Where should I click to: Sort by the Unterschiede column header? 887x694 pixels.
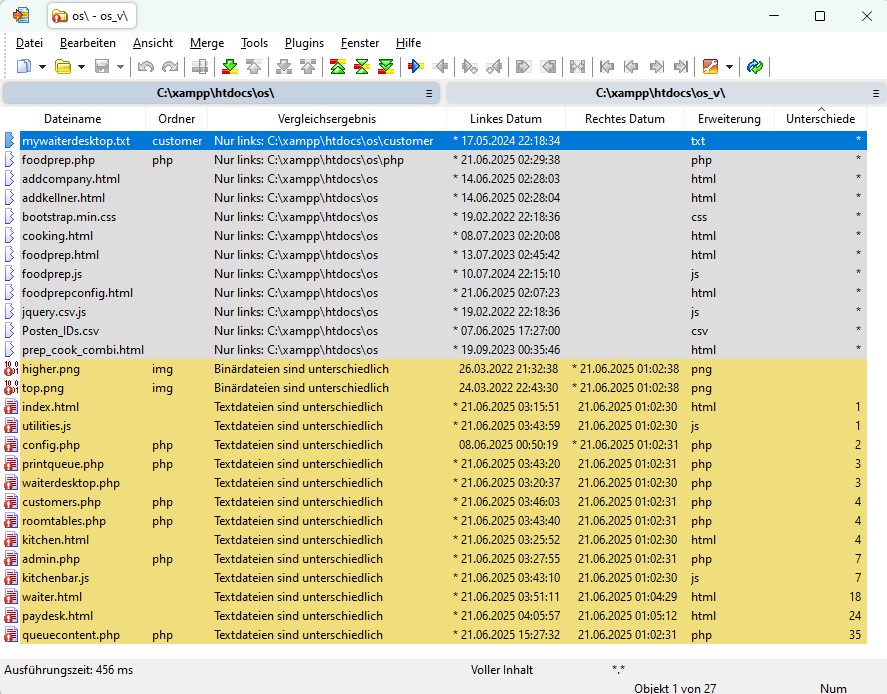820,119
